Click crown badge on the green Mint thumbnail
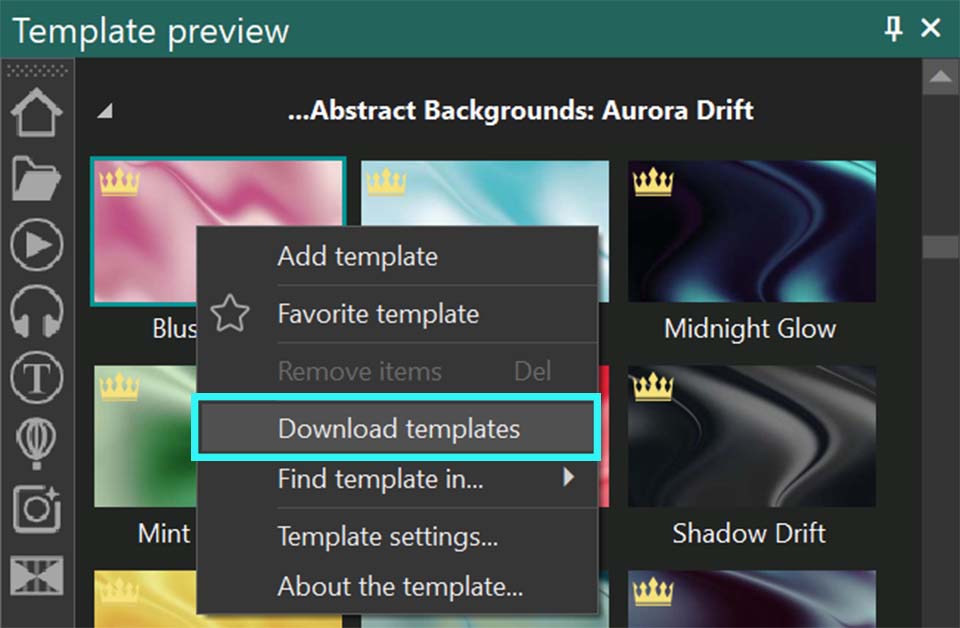 click(x=119, y=386)
